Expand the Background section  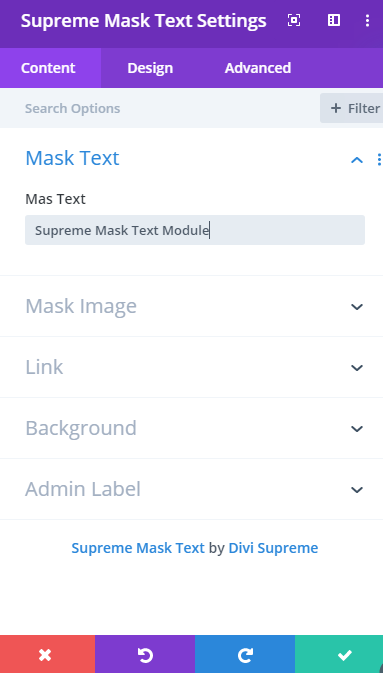pyautogui.click(x=192, y=428)
